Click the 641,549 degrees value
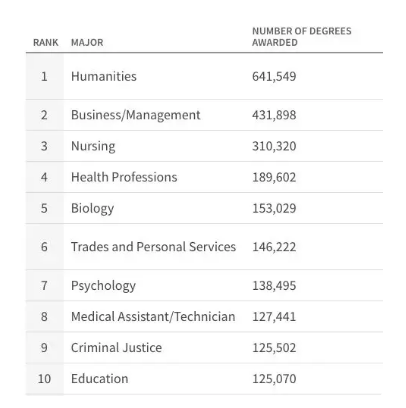 click(274, 77)
